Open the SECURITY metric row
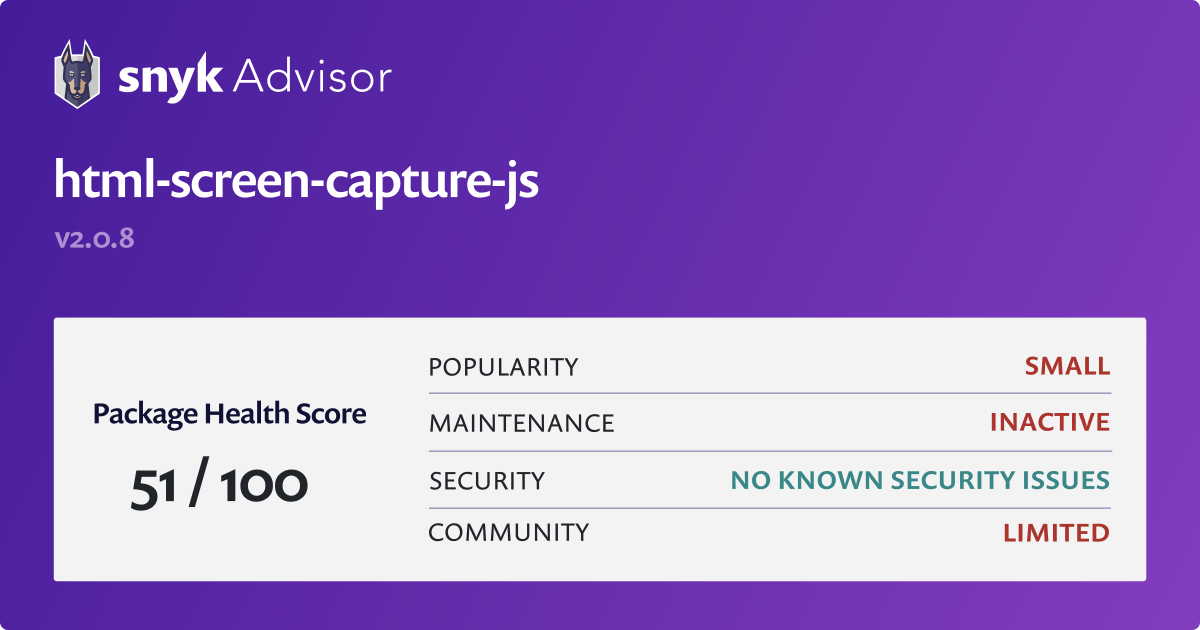Screen dimensions: 1200x630 (x=487, y=481)
